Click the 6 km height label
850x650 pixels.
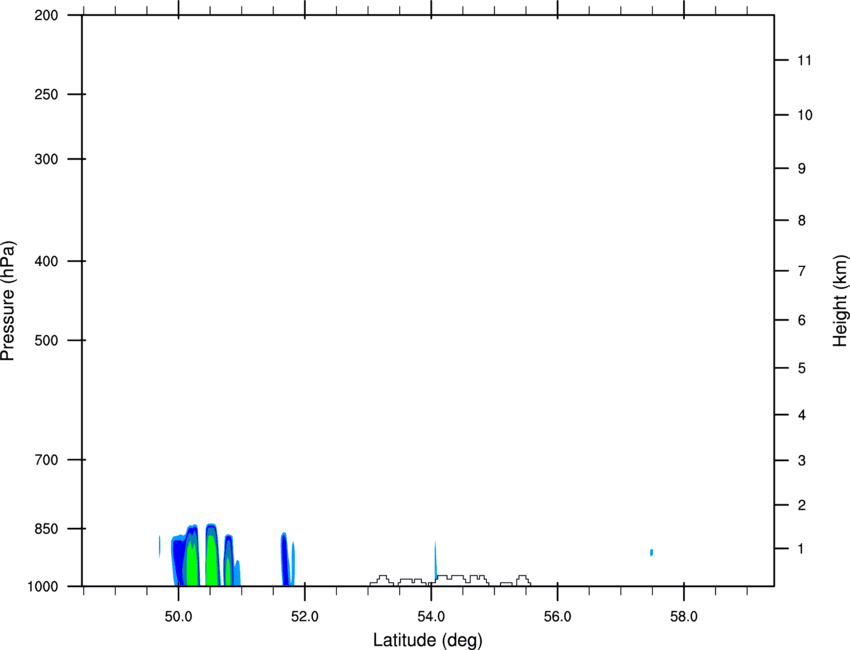pos(802,320)
